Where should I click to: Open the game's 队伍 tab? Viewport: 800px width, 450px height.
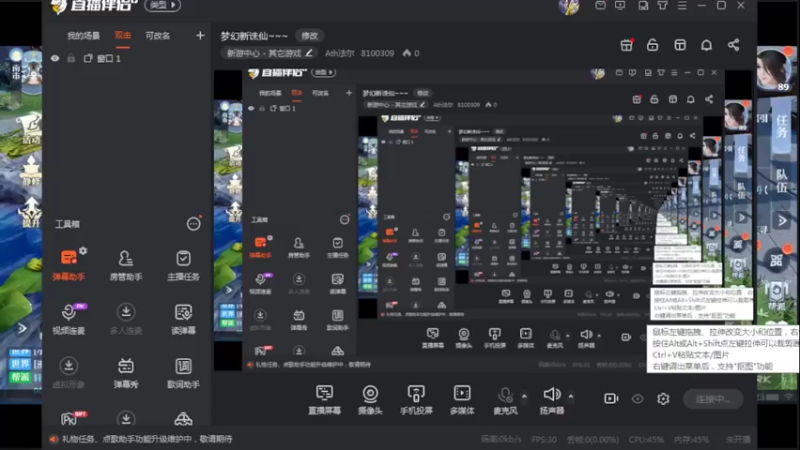click(x=782, y=181)
